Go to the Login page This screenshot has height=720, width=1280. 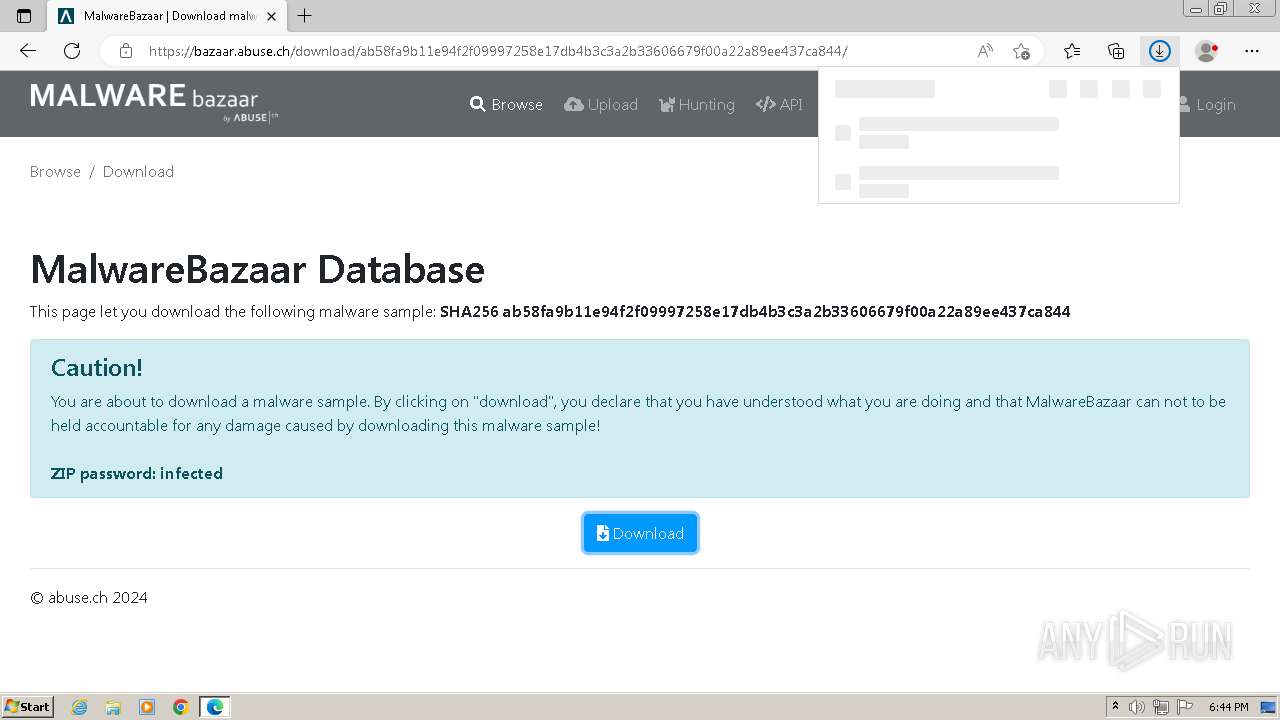(x=1208, y=104)
